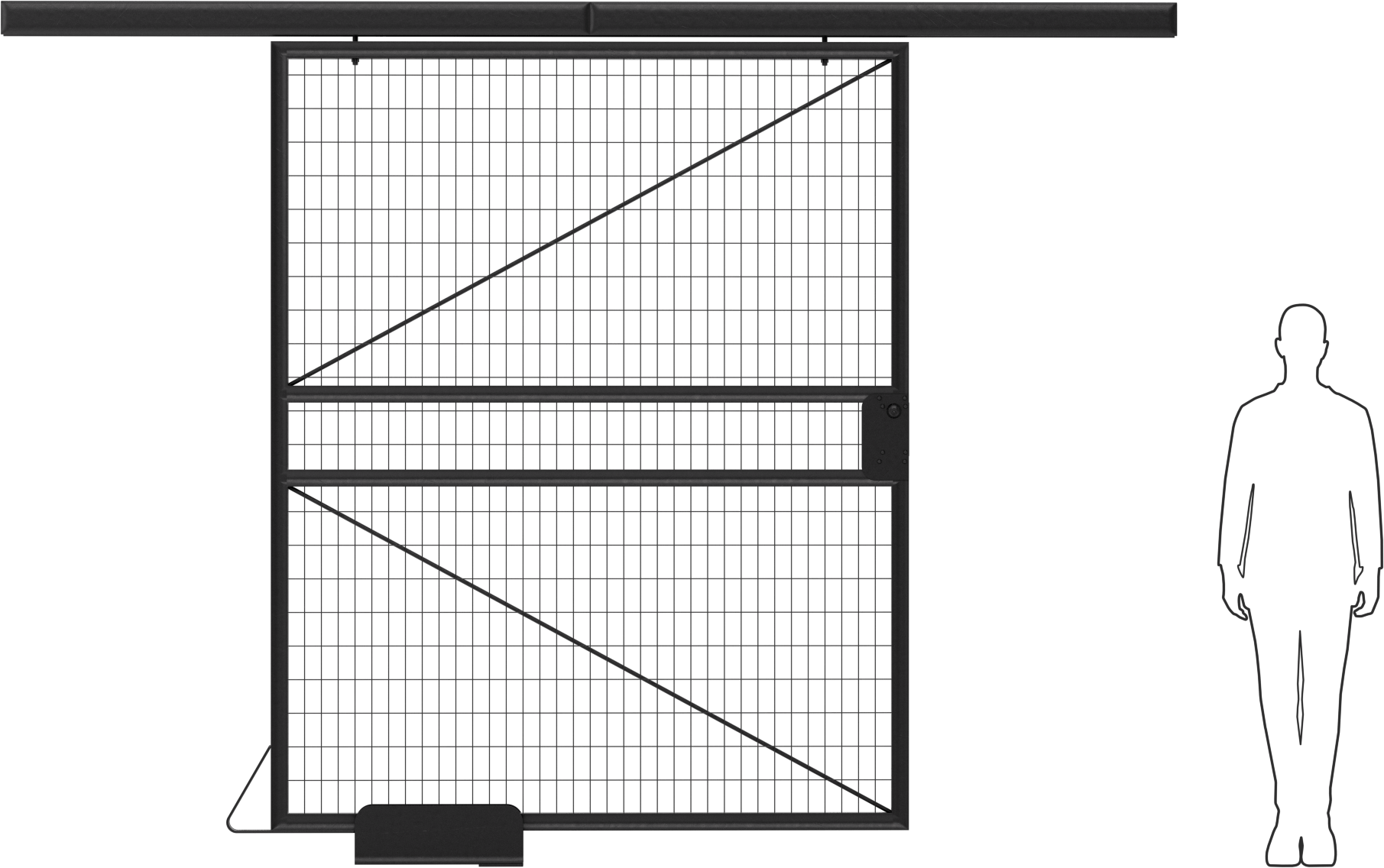Click the wire loop at the gate's lower left

click(250, 789)
